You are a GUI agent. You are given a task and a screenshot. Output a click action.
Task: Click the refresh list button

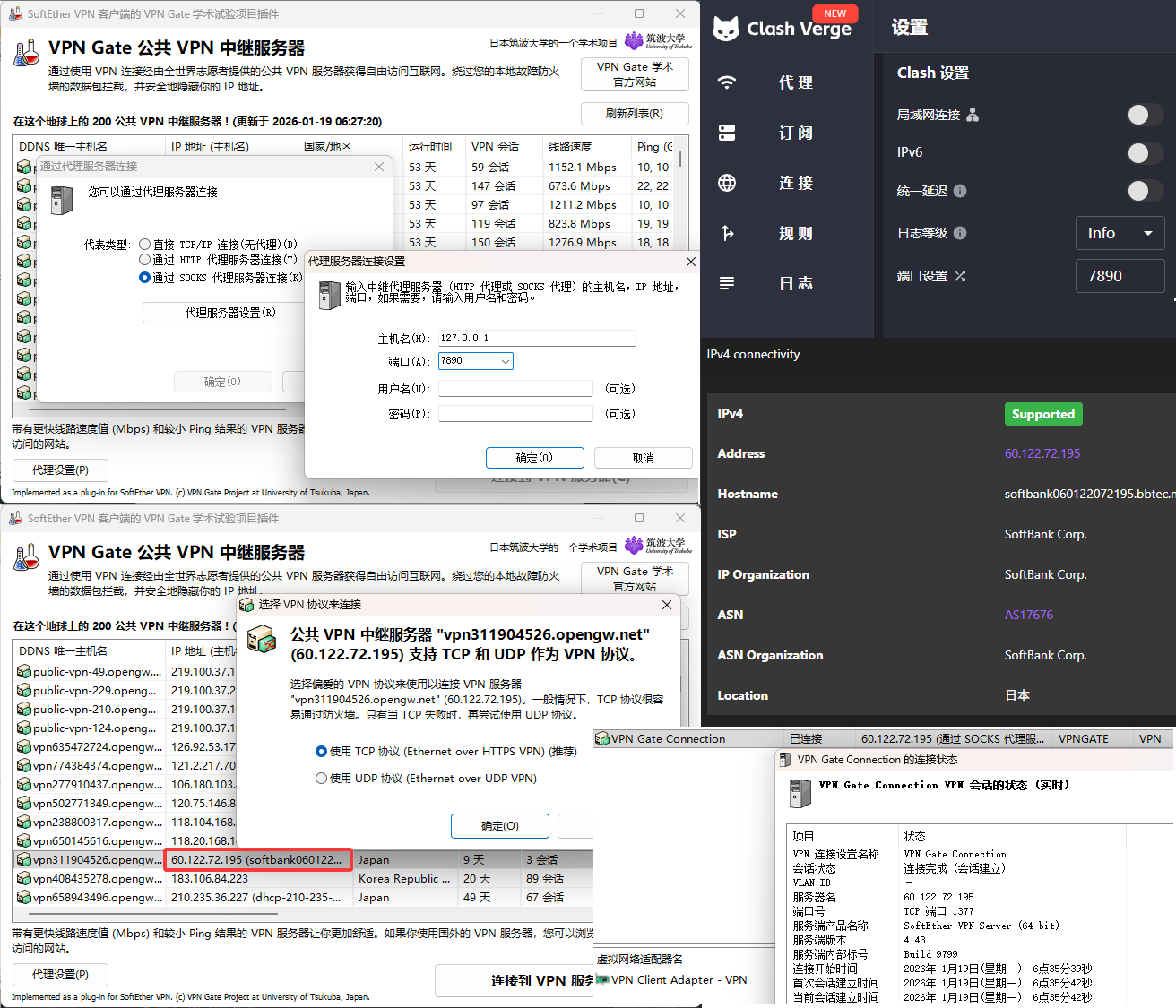click(x=635, y=114)
